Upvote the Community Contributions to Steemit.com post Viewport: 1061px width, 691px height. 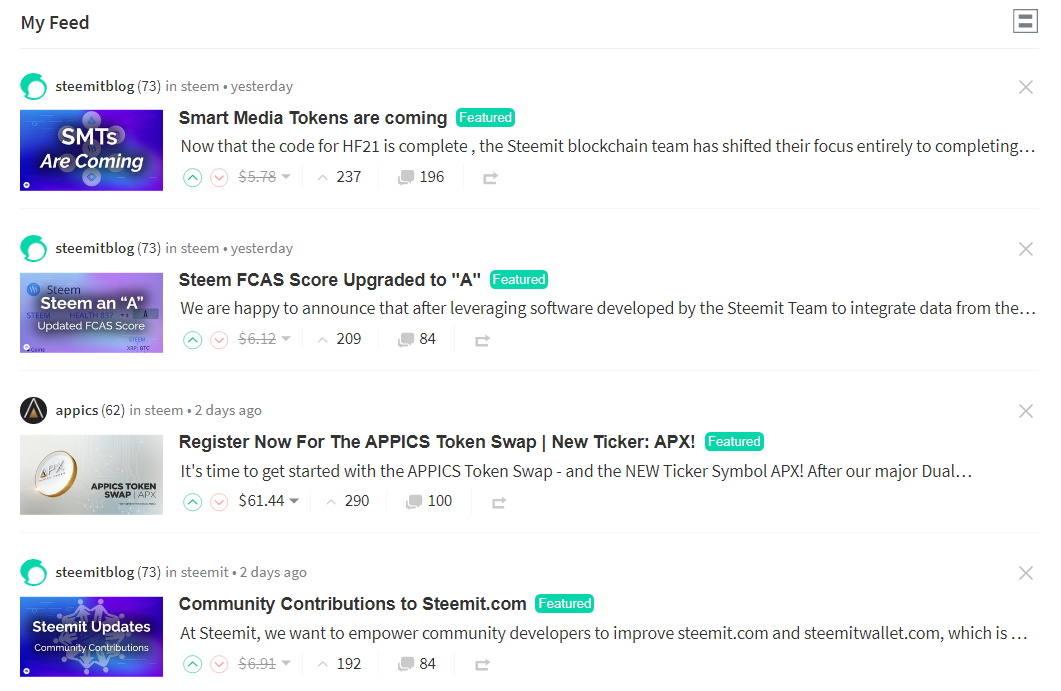pos(193,664)
